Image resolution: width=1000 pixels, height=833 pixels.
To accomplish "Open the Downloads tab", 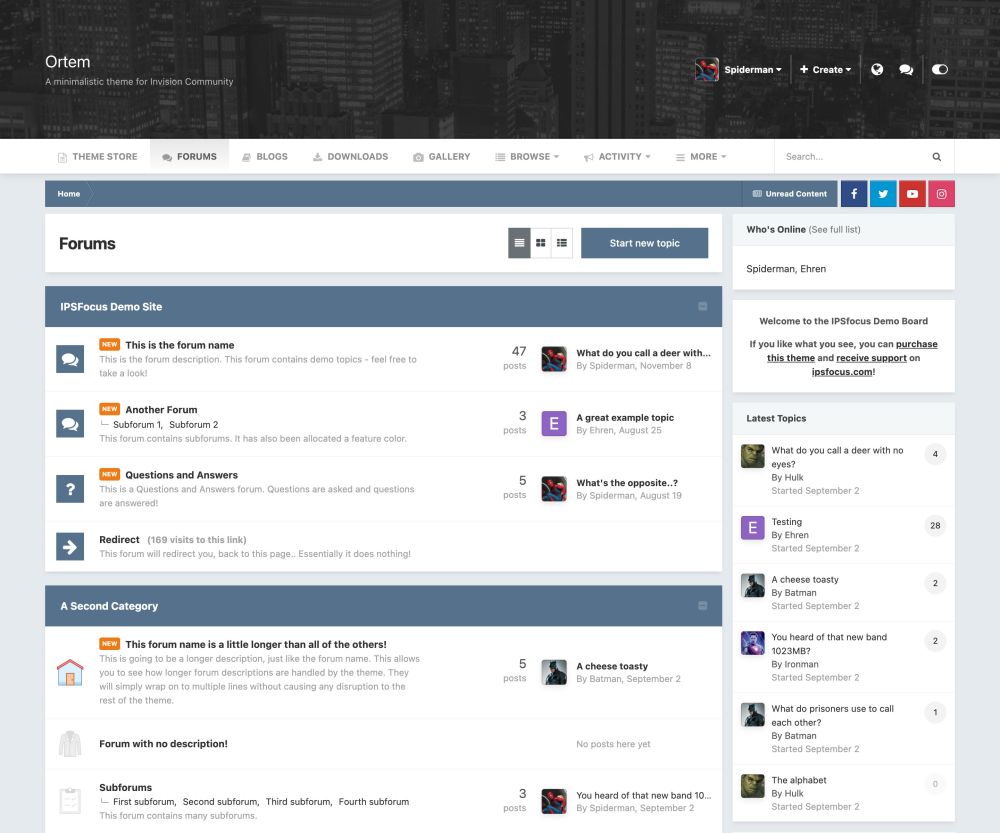I will 350,156.
